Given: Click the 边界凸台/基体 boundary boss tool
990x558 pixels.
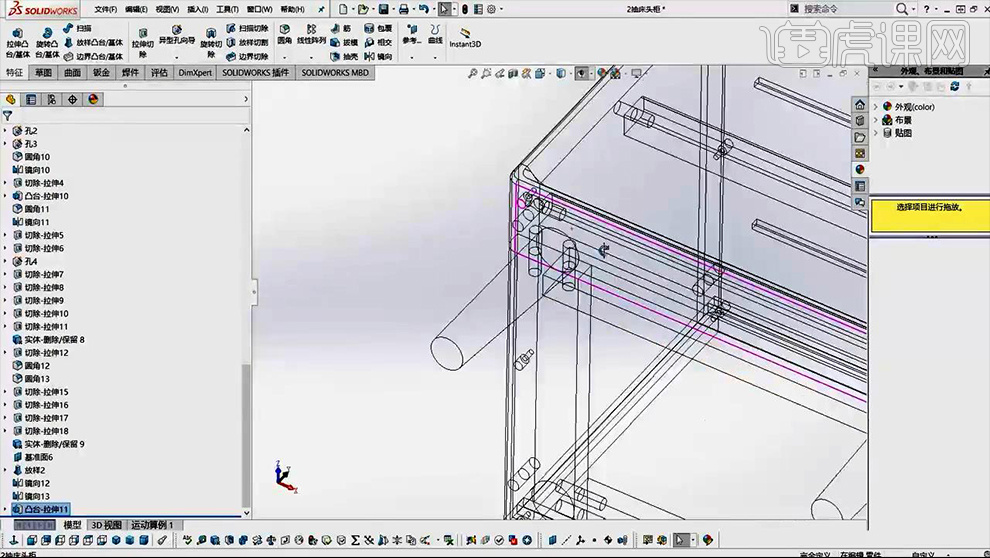Looking at the screenshot, I should 93,56.
